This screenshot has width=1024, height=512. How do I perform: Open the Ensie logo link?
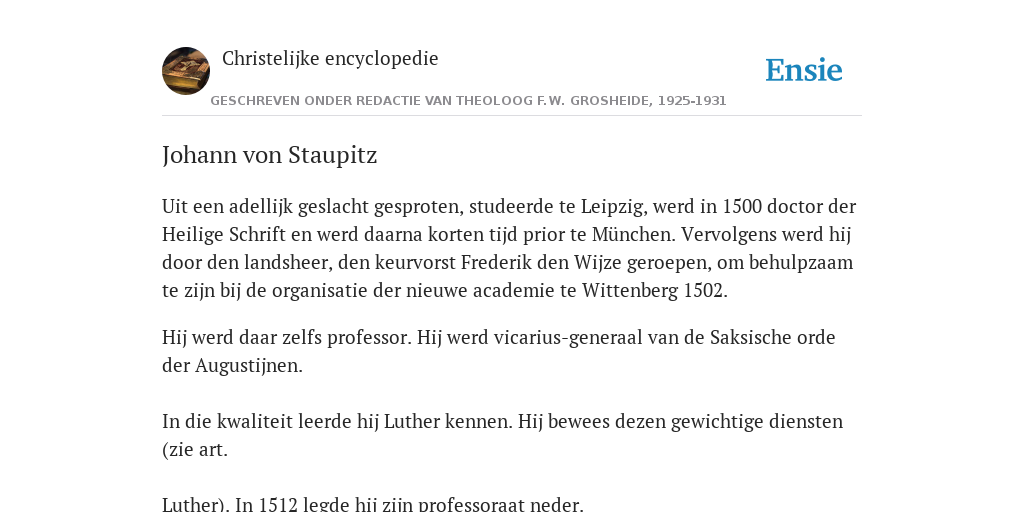coord(804,70)
